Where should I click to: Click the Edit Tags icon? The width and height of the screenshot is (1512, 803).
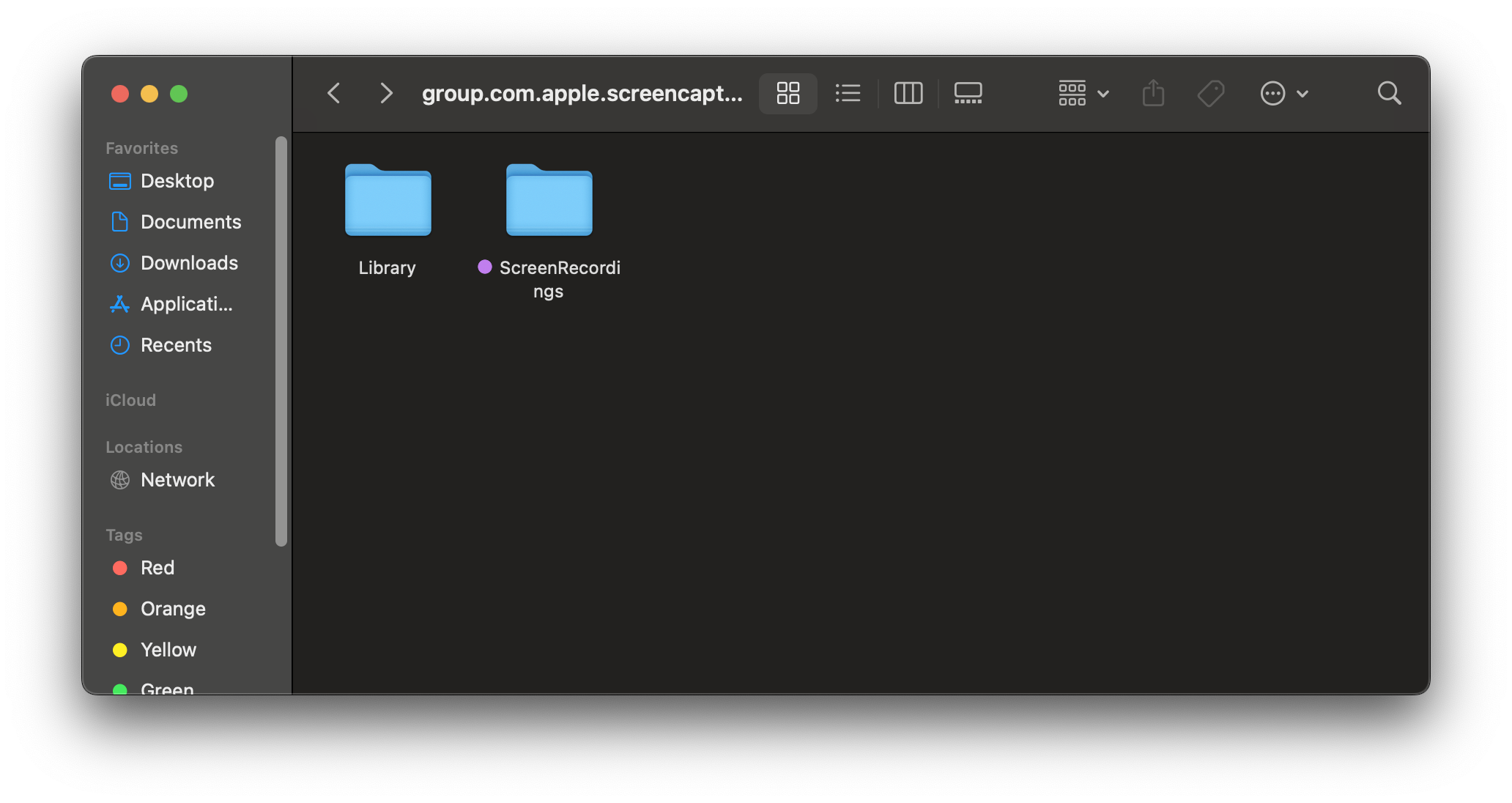1210,93
